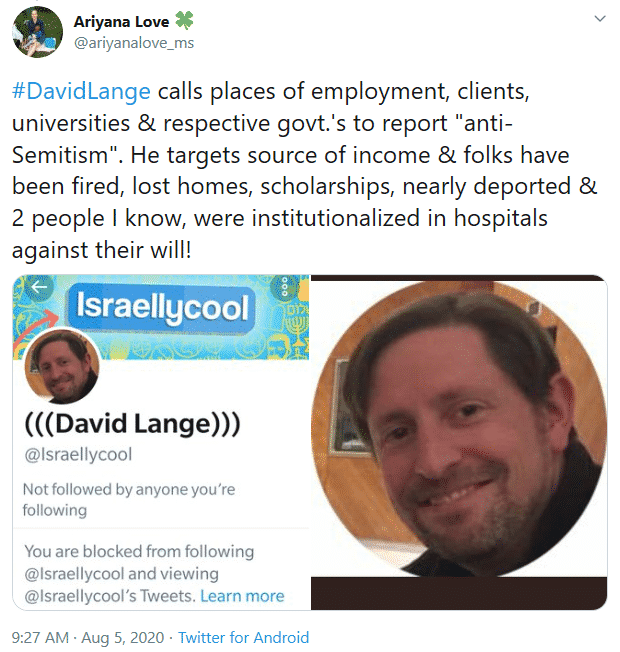Open the three-dot menu on Israellycool banner
The width and height of the screenshot is (620, 652).
(x=284, y=287)
